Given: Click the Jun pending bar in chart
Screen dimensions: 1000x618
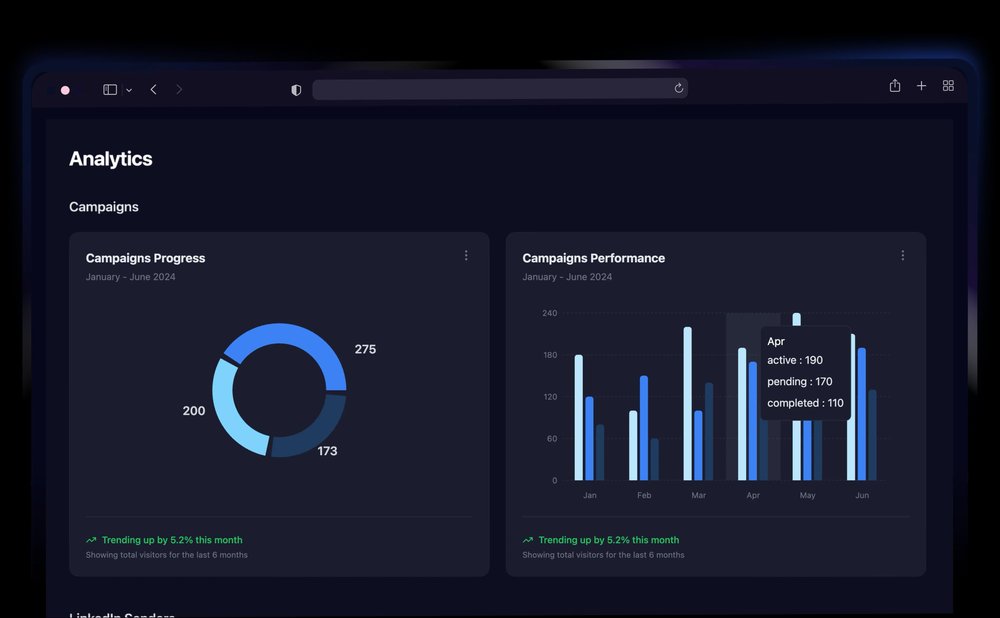Looking at the screenshot, I should (862, 414).
